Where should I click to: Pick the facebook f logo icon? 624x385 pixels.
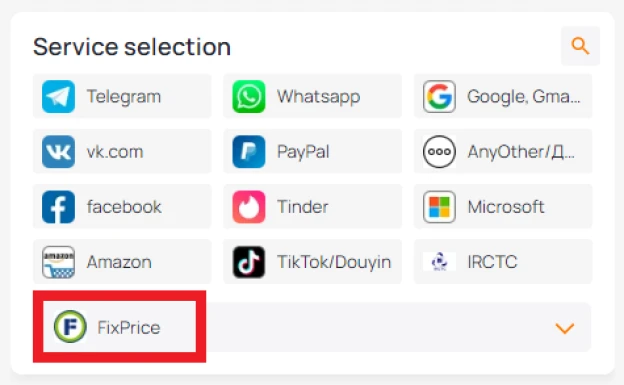pos(58,207)
